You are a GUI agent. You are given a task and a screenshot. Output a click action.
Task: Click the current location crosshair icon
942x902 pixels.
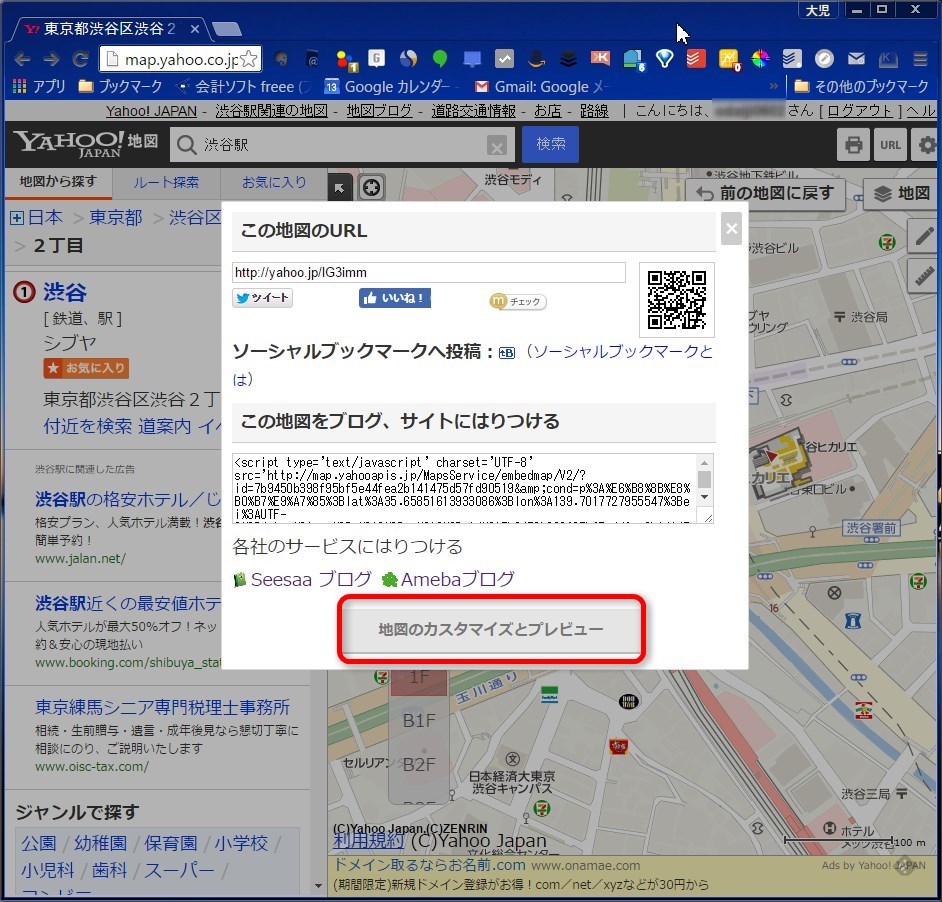[x=371, y=188]
